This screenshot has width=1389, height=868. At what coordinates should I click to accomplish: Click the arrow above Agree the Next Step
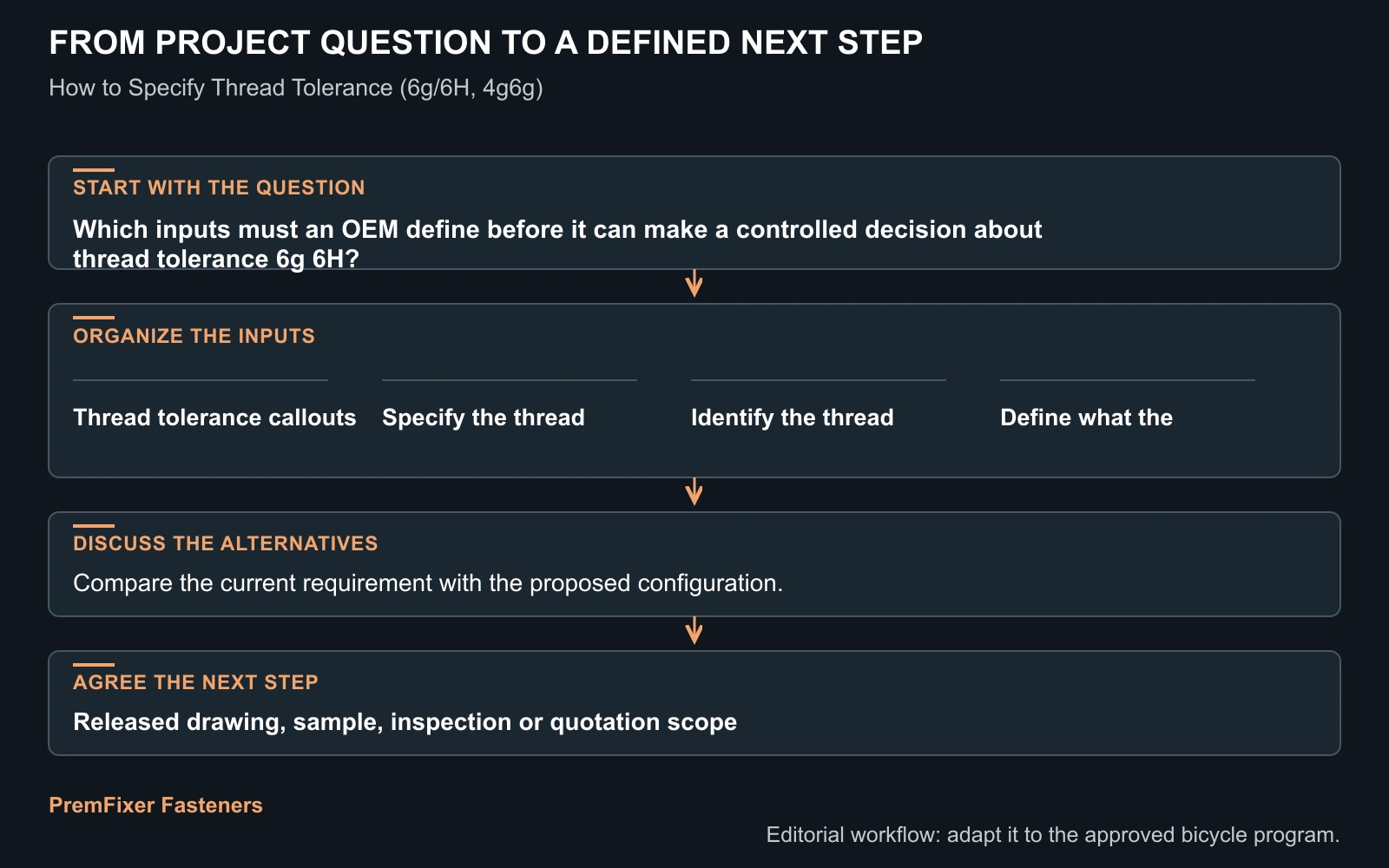coord(694,631)
